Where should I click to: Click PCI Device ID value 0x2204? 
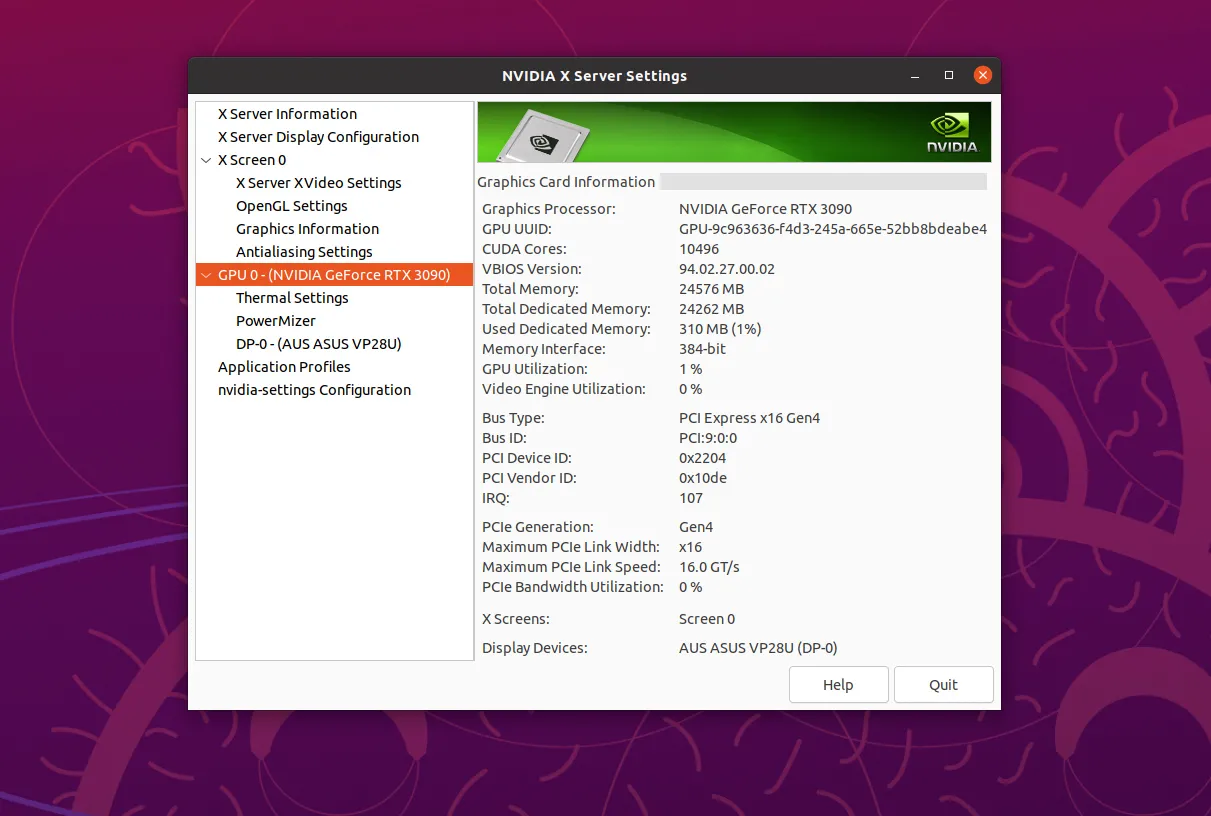pyautogui.click(x=703, y=458)
